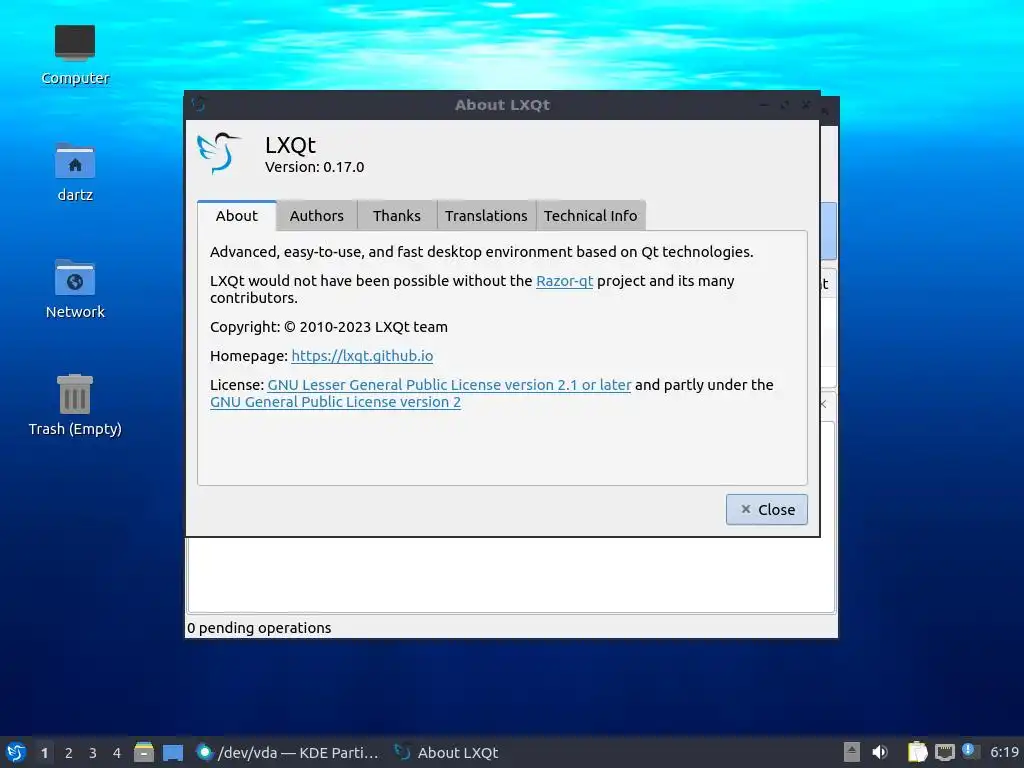
Task: Click the About LXQt title bar window icon
Action: [199, 104]
